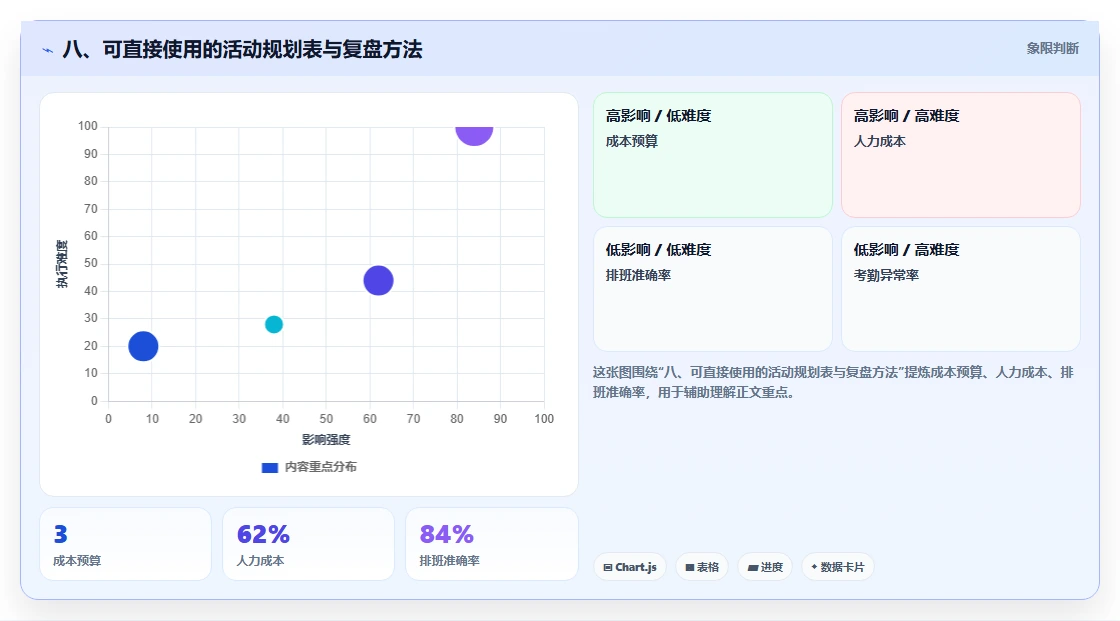Click the 数据卡片 chip diamond icon

(x=814, y=567)
